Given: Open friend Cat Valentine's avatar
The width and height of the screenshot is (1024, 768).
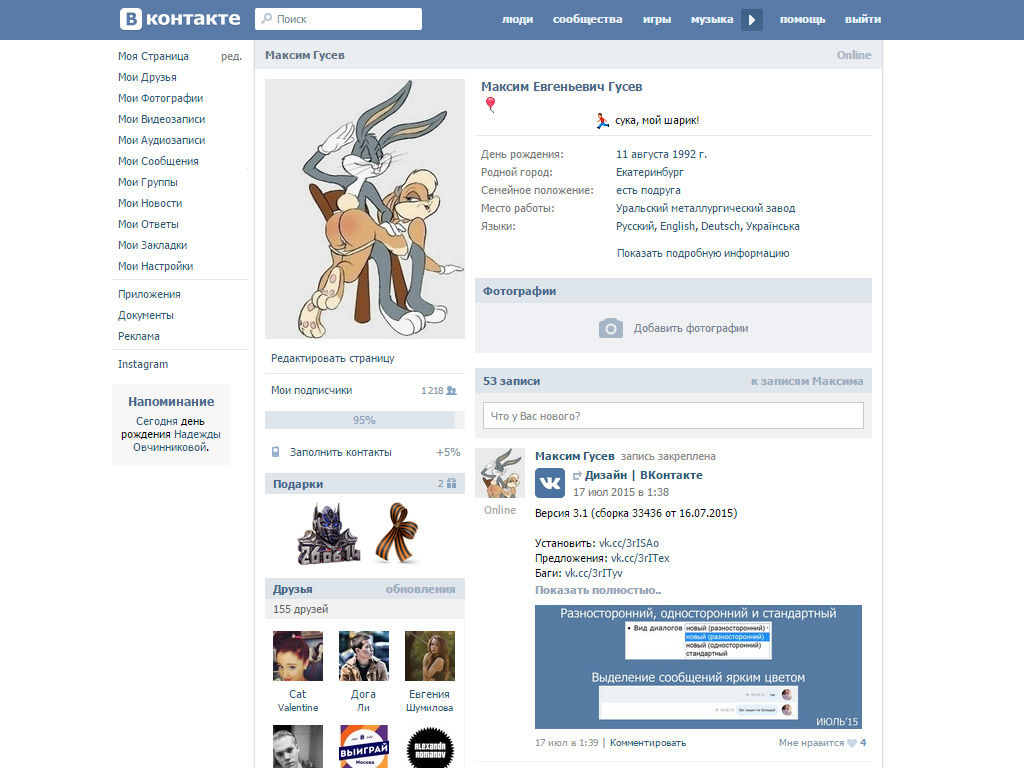Looking at the screenshot, I should point(298,656).
